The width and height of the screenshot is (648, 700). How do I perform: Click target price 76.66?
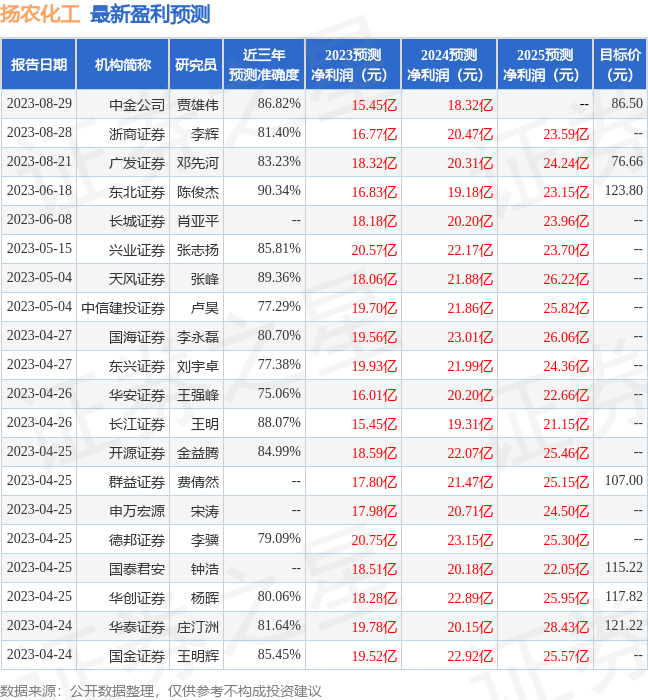point(627,162)
